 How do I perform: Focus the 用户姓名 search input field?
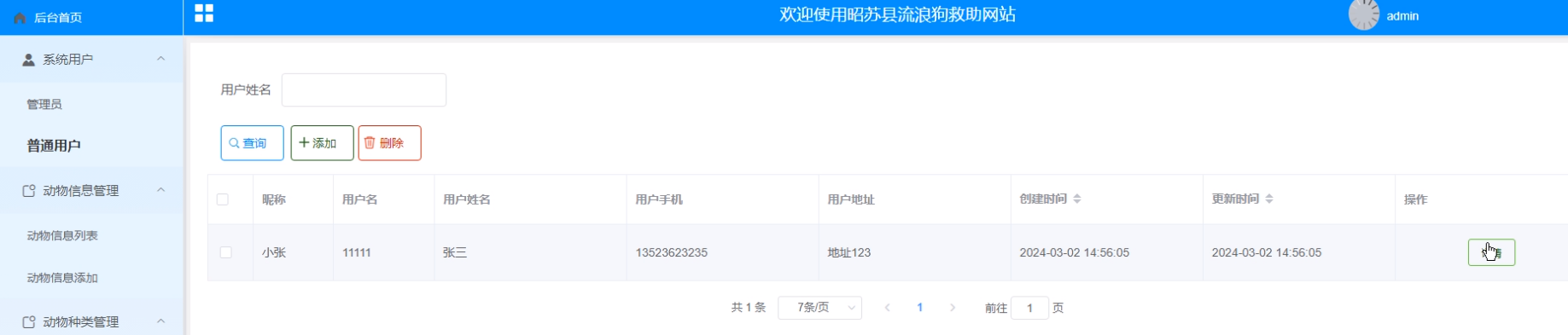(364, 90)
